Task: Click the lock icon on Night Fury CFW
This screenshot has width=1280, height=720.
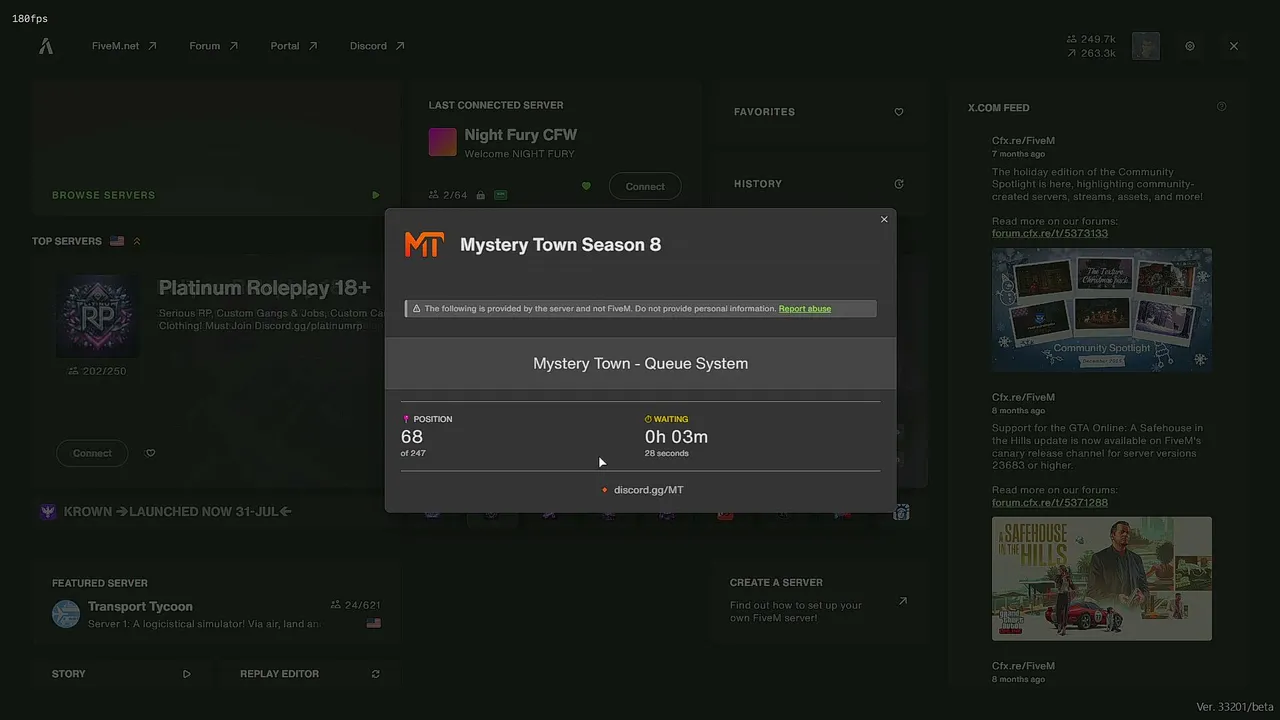Action: [x=481, y=195]
